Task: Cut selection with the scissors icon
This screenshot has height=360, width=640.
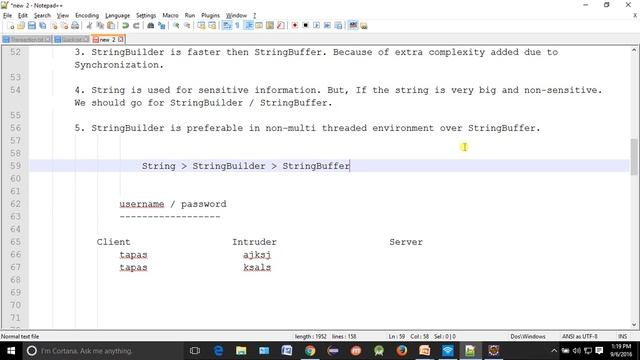Action: [89, 26]
